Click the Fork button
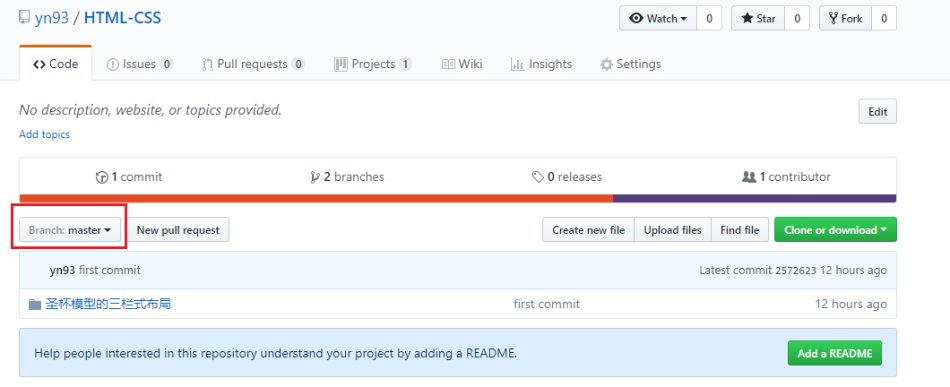The image size is (950, 387). coord(845,18)
